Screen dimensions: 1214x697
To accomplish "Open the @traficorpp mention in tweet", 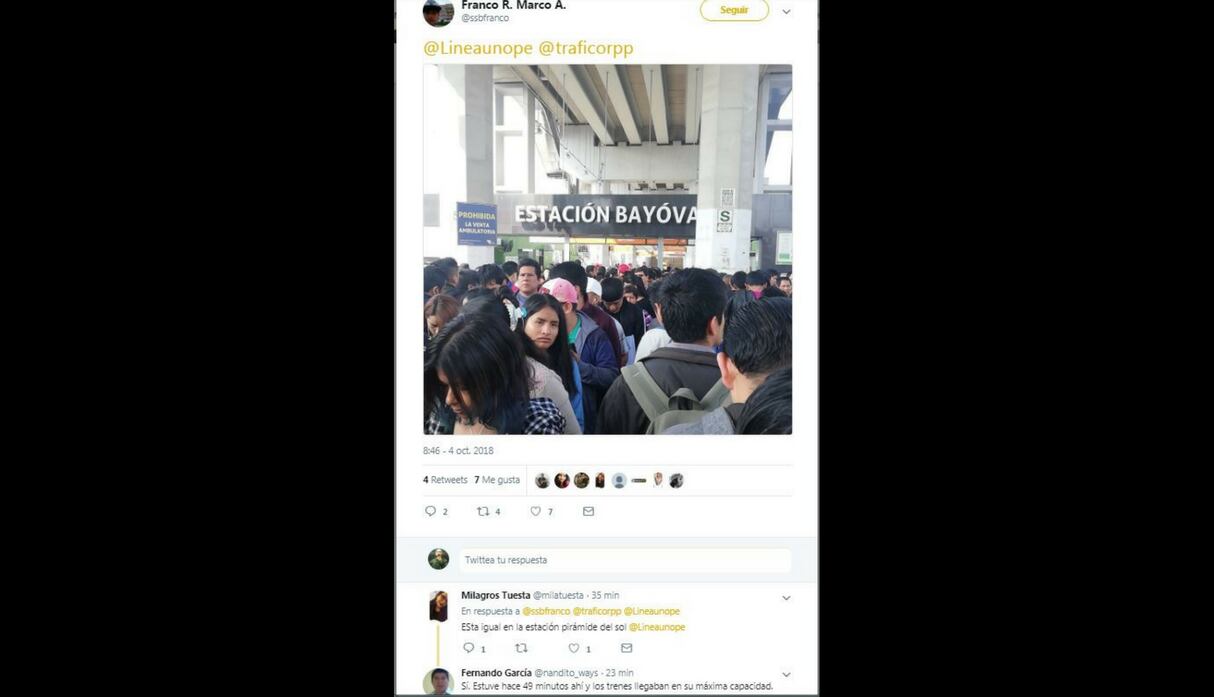I will [x=586, y=48].
